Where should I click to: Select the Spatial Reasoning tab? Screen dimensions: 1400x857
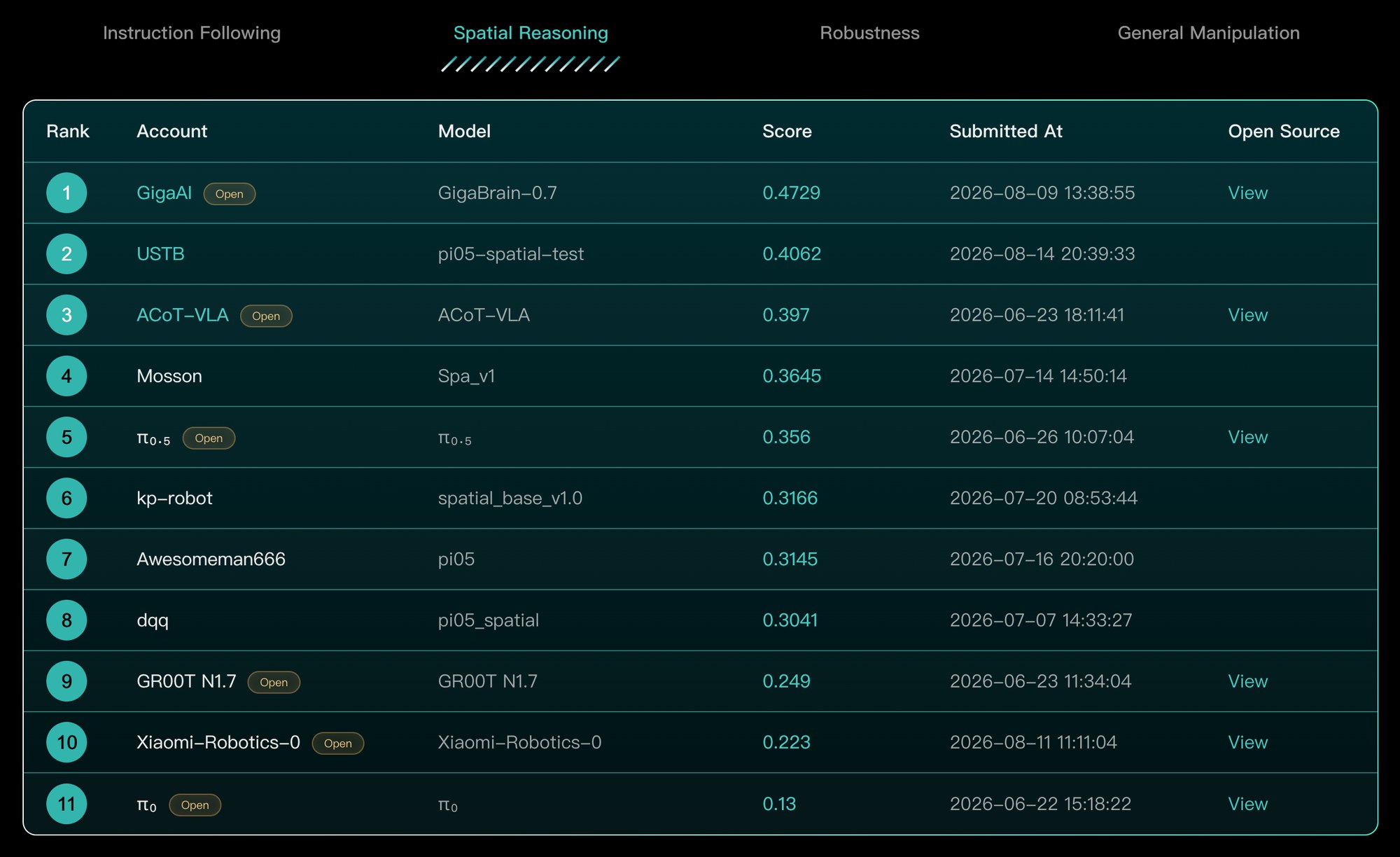[531, 33]
